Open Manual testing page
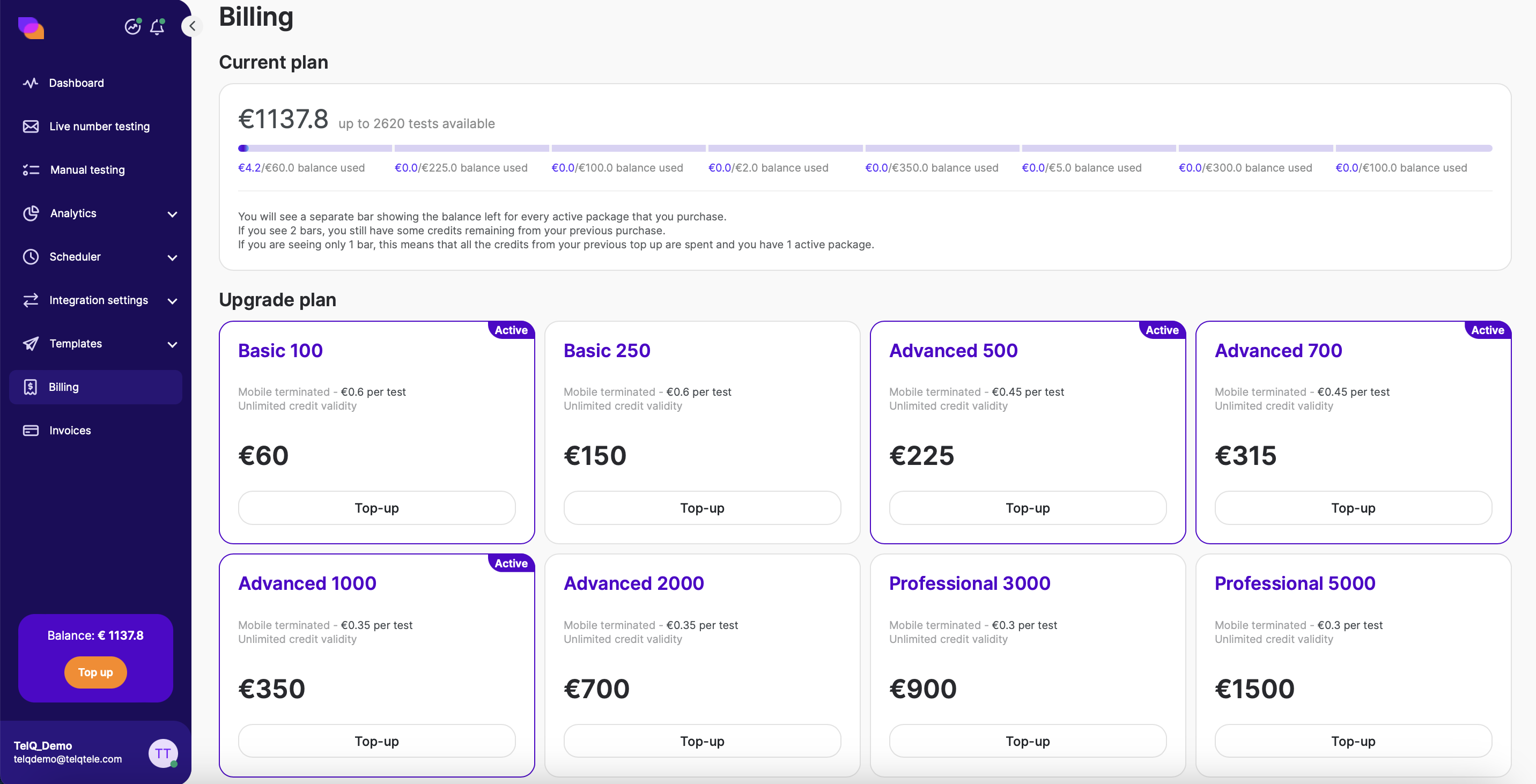The height and width of the screenshot is (784, 1536). (x=95, y=170)
